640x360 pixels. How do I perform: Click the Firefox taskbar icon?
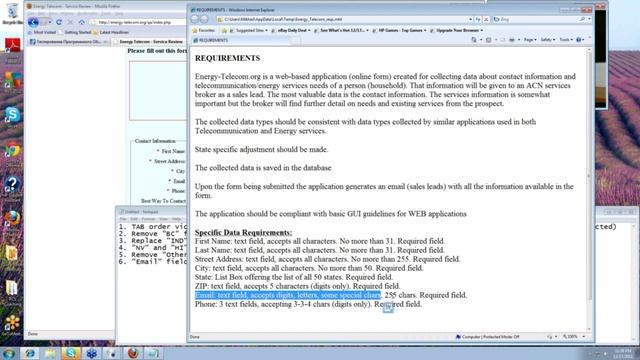click(133, 353)
